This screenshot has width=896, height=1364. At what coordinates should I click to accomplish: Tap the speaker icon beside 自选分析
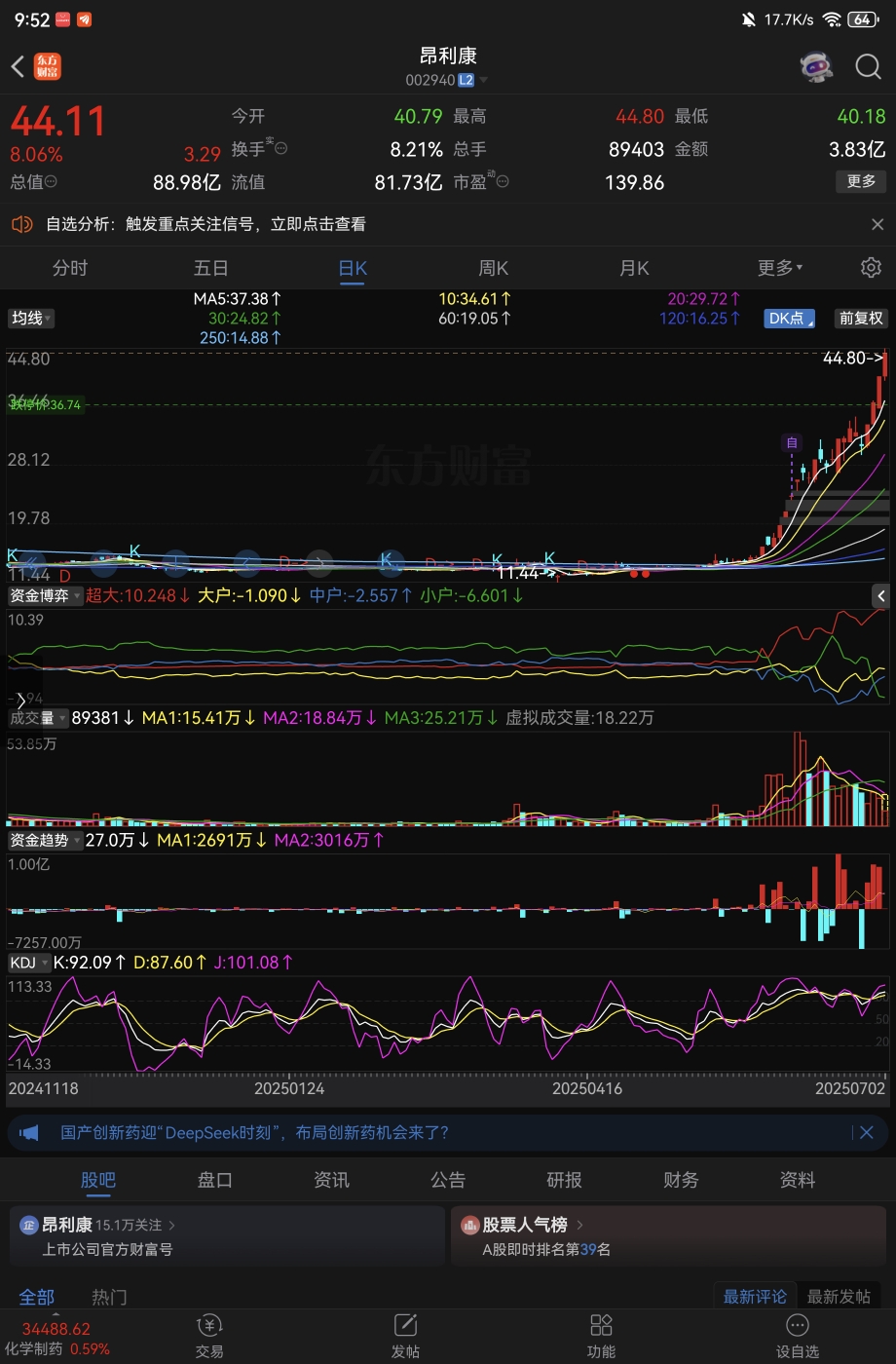[x=21, y=224]
